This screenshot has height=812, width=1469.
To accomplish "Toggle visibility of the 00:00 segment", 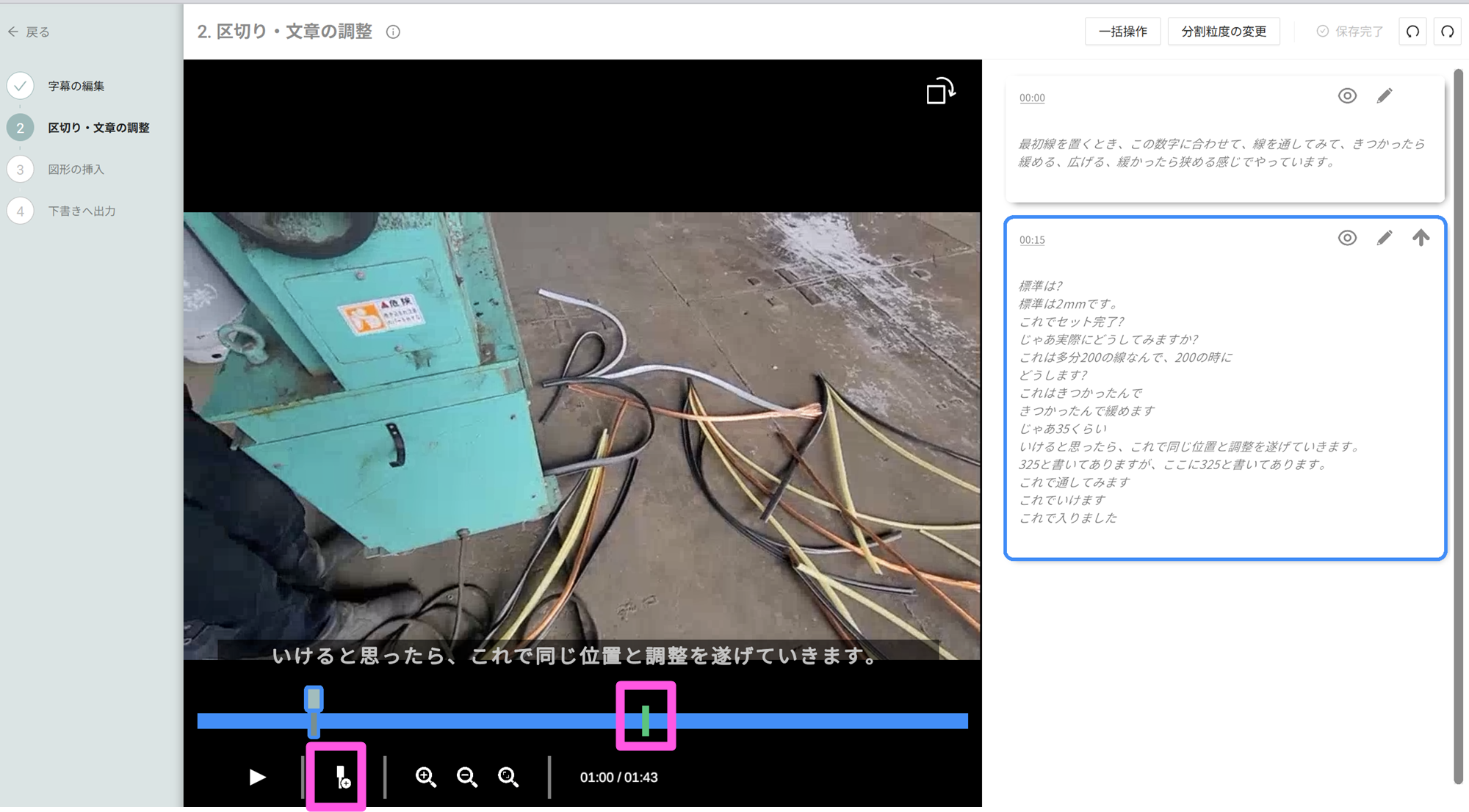I will 1346,96.
